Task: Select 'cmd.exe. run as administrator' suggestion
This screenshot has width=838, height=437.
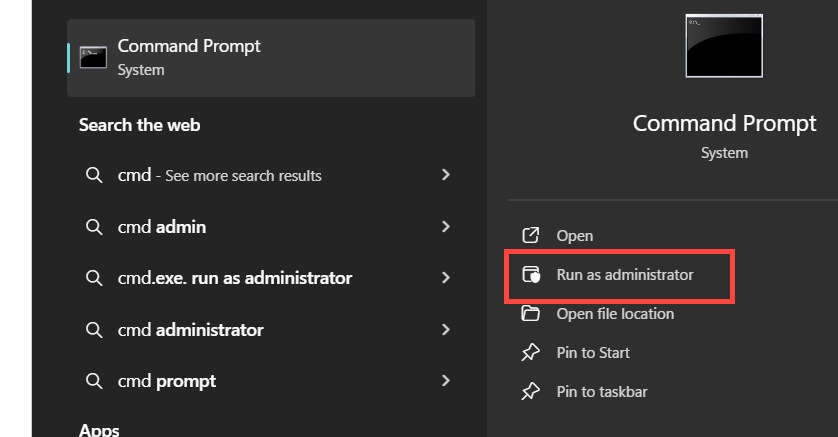Action: click(x=271, y=278)
